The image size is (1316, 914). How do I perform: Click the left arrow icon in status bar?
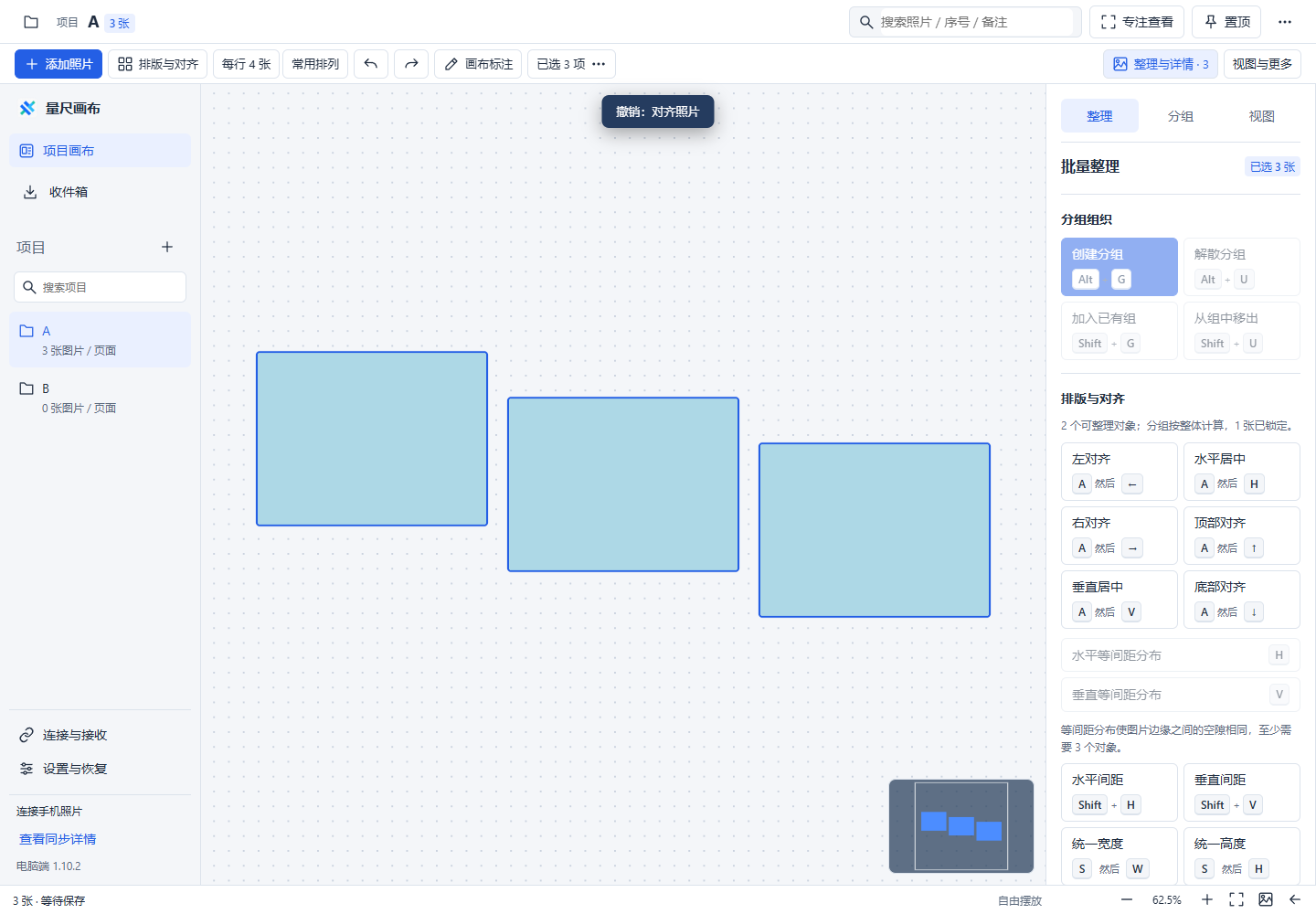click(1295, 900)
